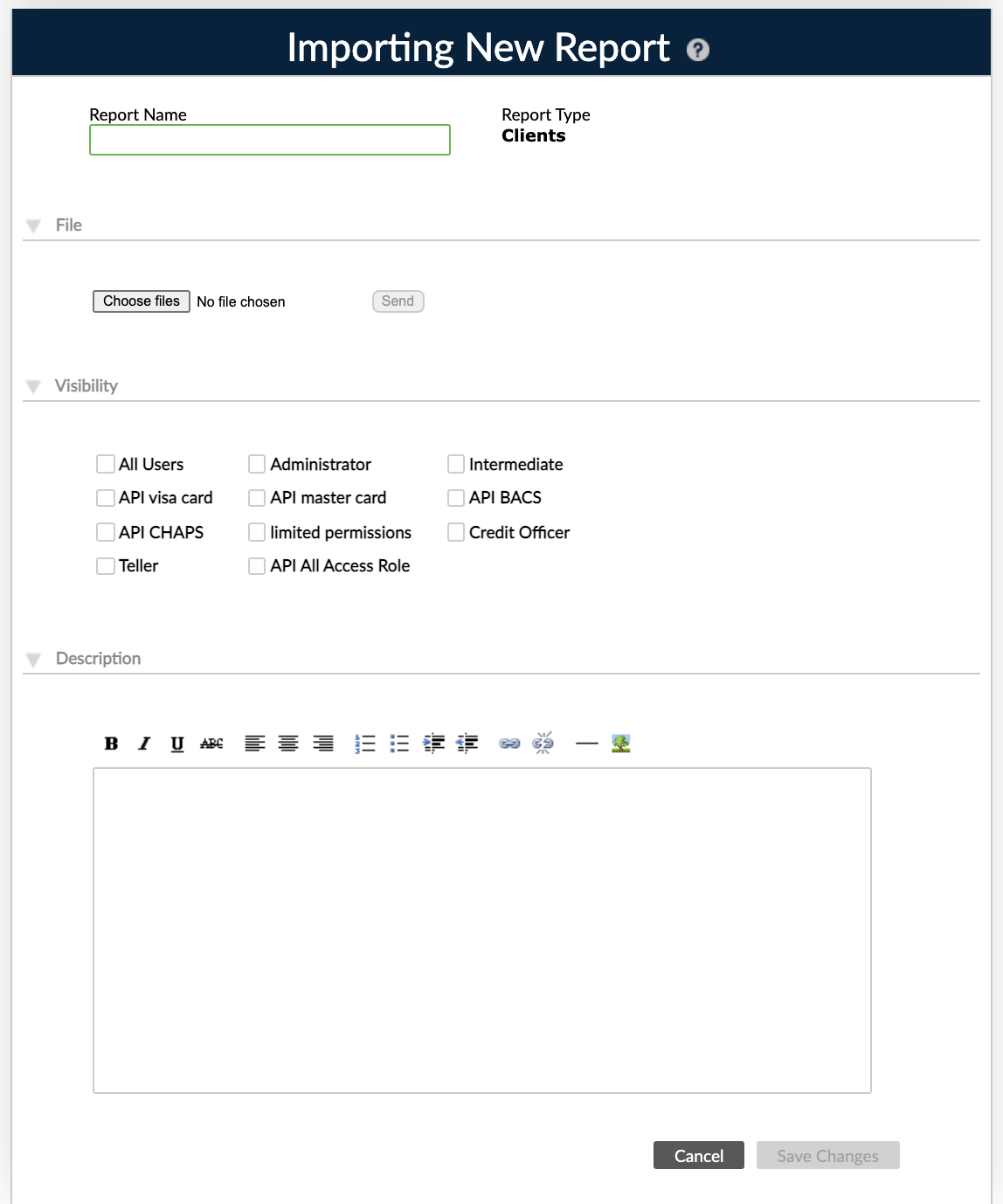Insert a hyperlink using the link icon
The image size is (1003, 1204).
pos(508,743)
